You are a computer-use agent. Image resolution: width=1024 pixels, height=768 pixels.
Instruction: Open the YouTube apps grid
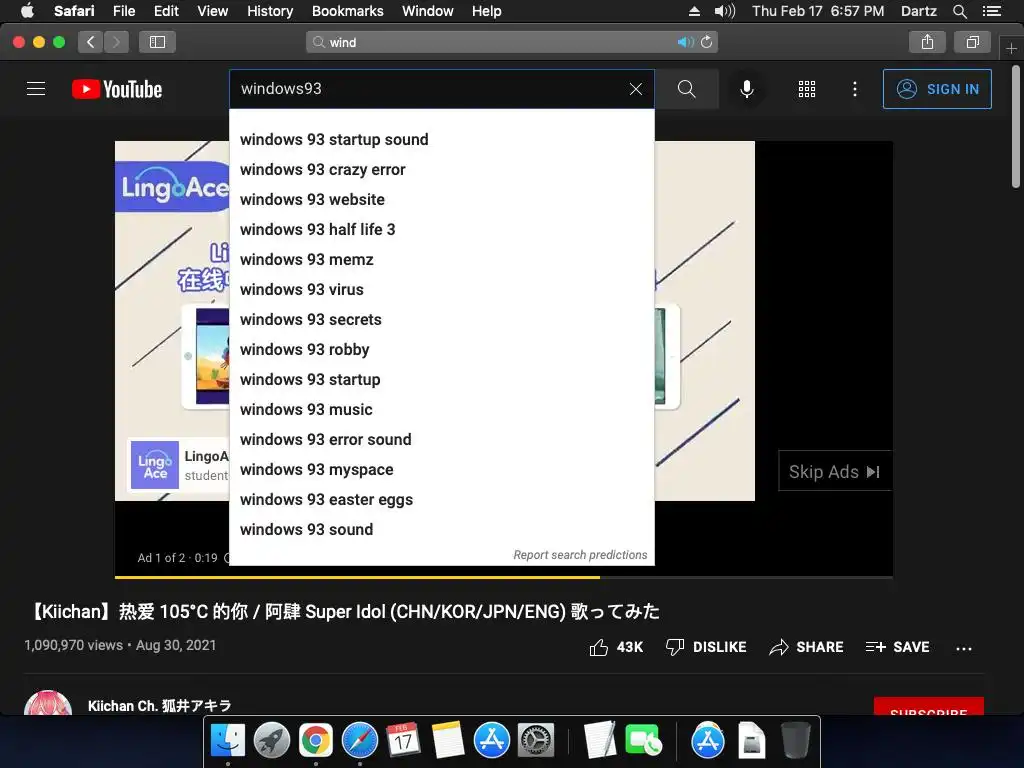[807, 89]
